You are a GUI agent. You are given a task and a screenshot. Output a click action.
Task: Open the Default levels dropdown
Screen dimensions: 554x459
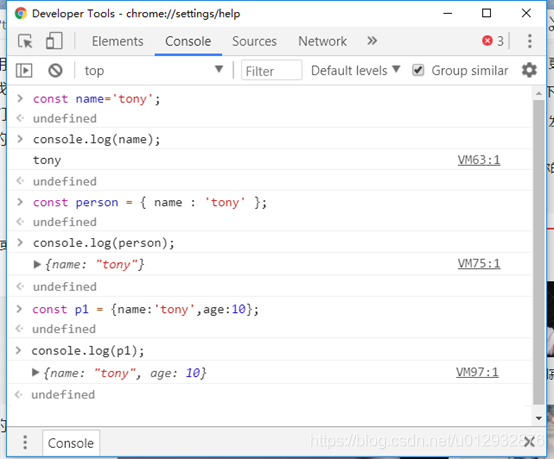355,71
